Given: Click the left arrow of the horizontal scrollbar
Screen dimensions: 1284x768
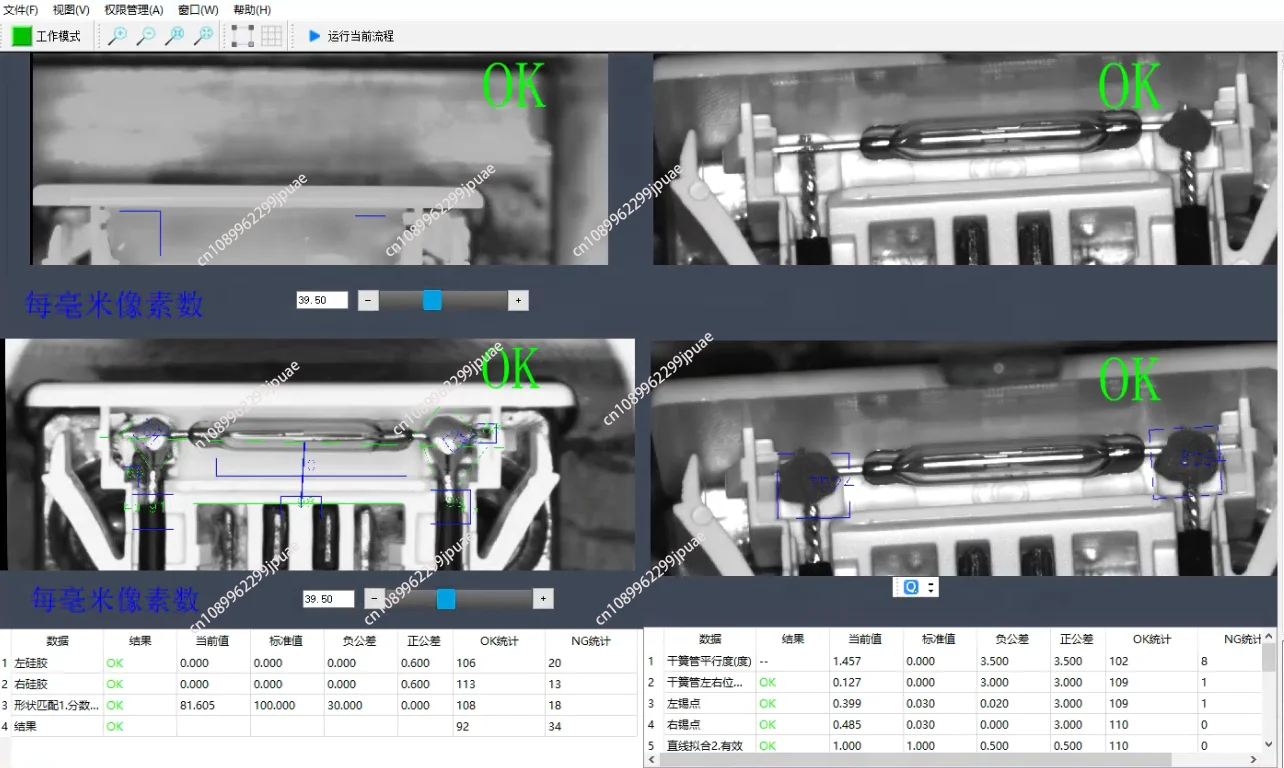Looking at the screenshot, I should 652,761.
